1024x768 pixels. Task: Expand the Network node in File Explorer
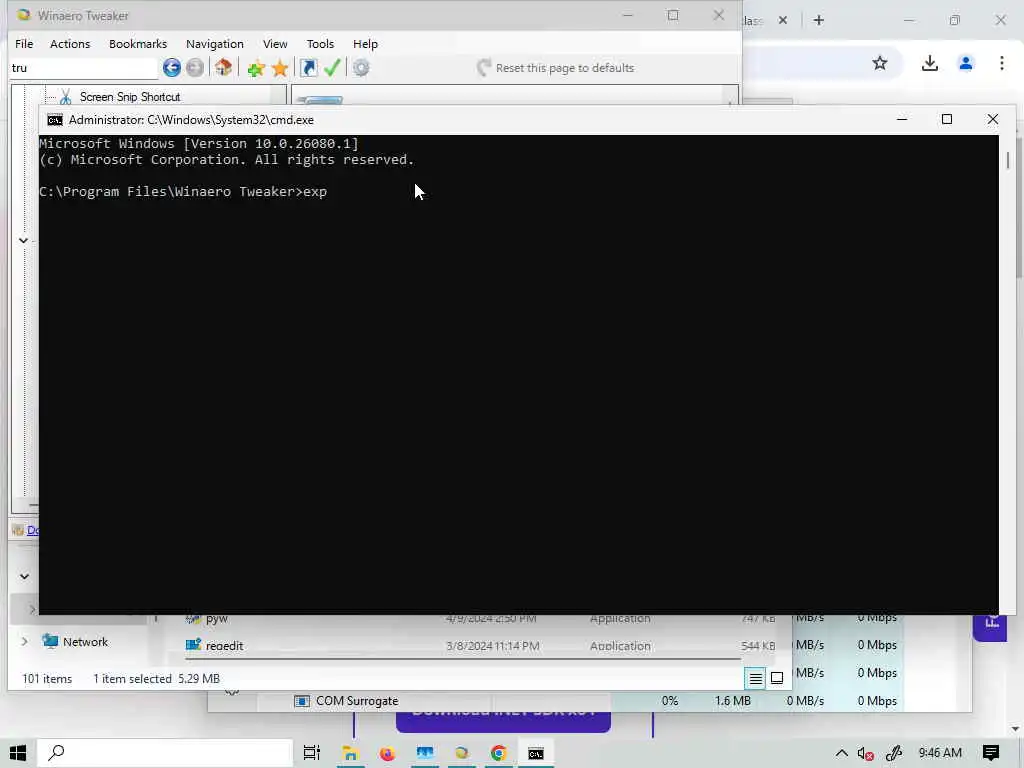click(x=25, y=642)
